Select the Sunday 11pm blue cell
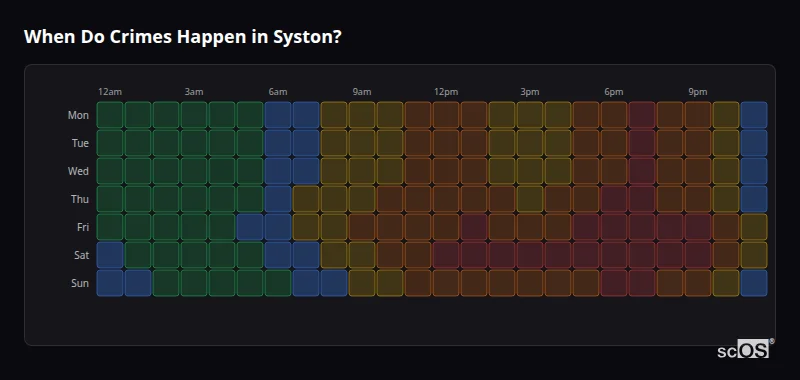This screenshot has width=800, height=380. coord(754,283)
